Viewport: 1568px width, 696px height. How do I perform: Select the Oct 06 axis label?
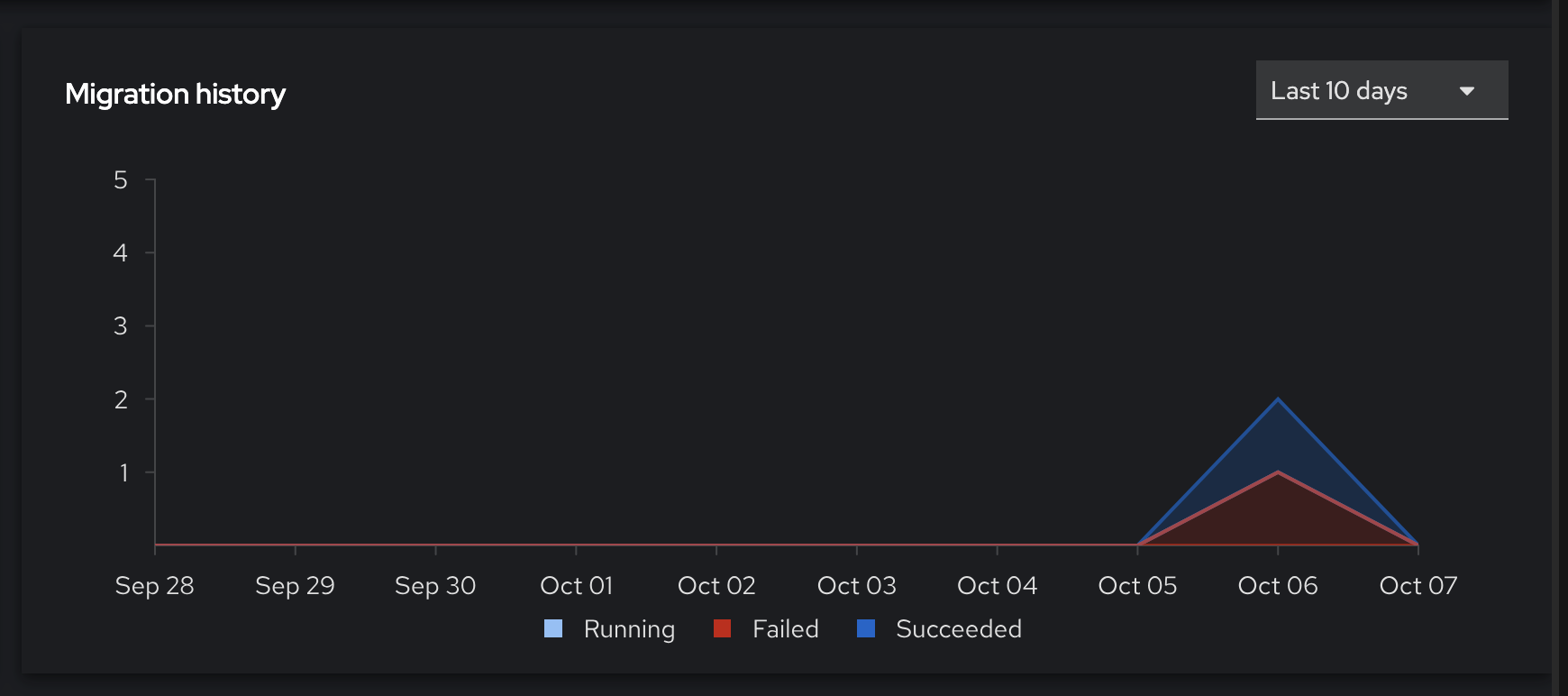(x=1278, y=586)
